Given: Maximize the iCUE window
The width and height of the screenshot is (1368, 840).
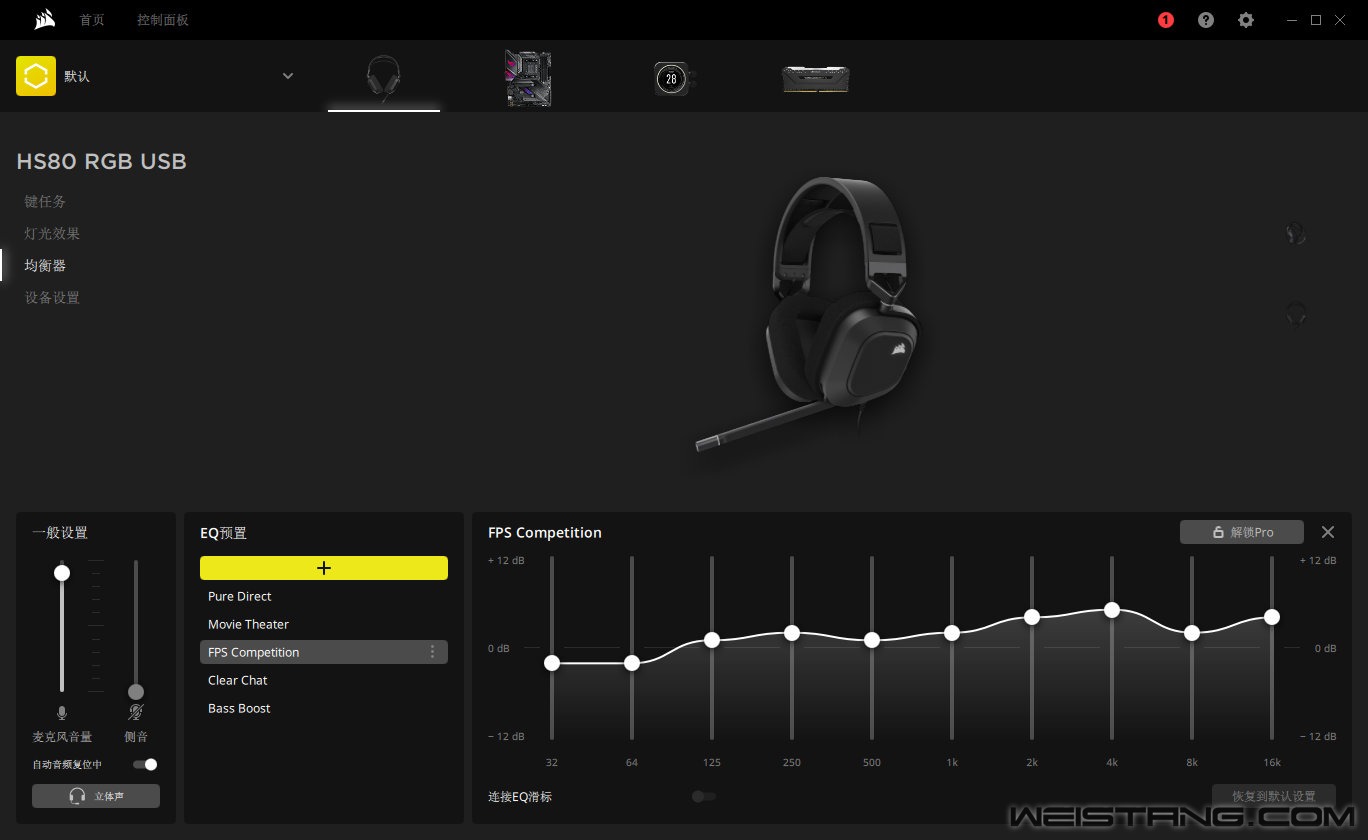Looking at the screenshot, I should tap(1316, 20).
